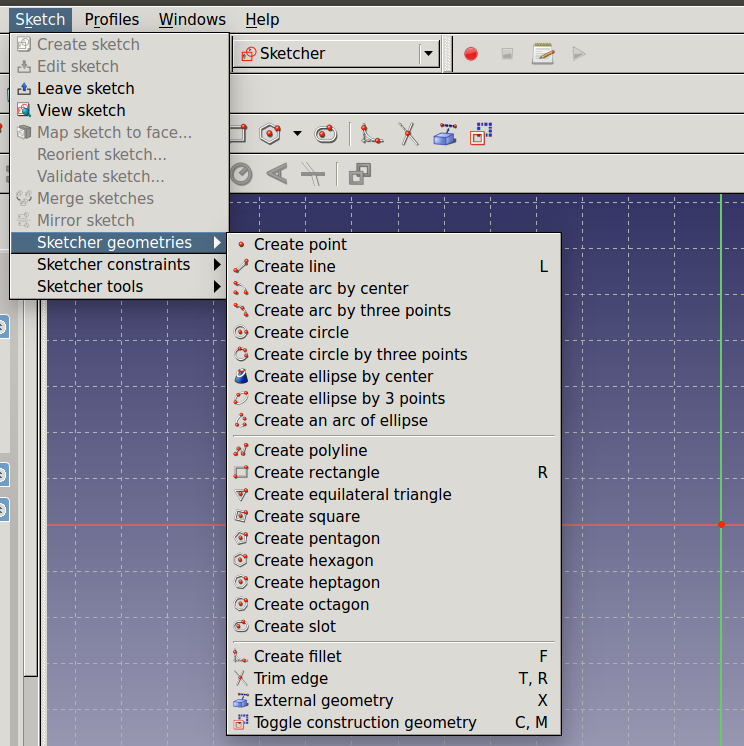Image resolution: width=744 pixels, height=746 pixels.
Task: Click the red origin point in sketch
Action: (721, 524)
